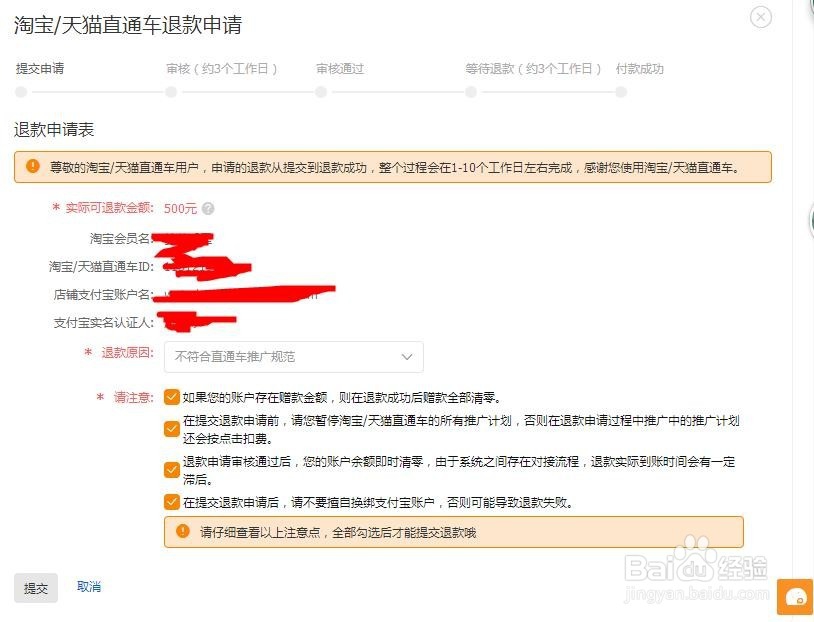Select the 审核（约3个工作日）step label
This screenshot has height=622, width=814.
point(222,69)
